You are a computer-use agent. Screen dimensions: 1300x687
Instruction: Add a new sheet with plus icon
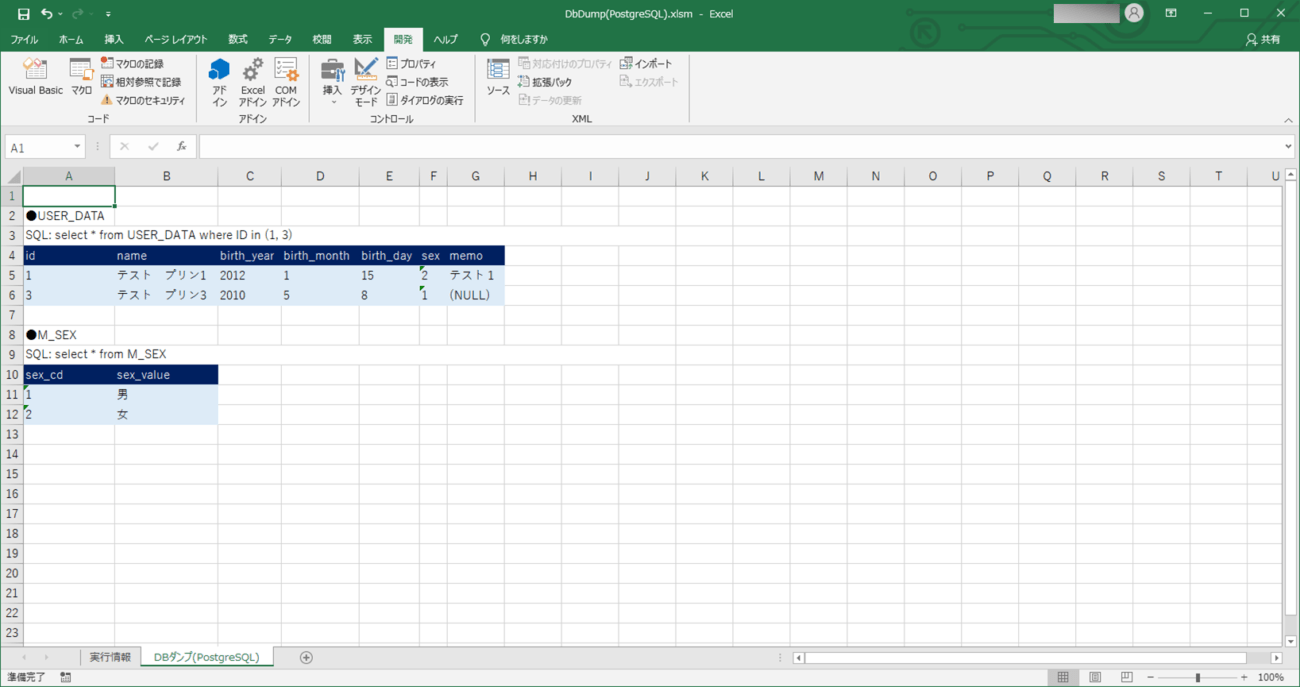(306, 657)
